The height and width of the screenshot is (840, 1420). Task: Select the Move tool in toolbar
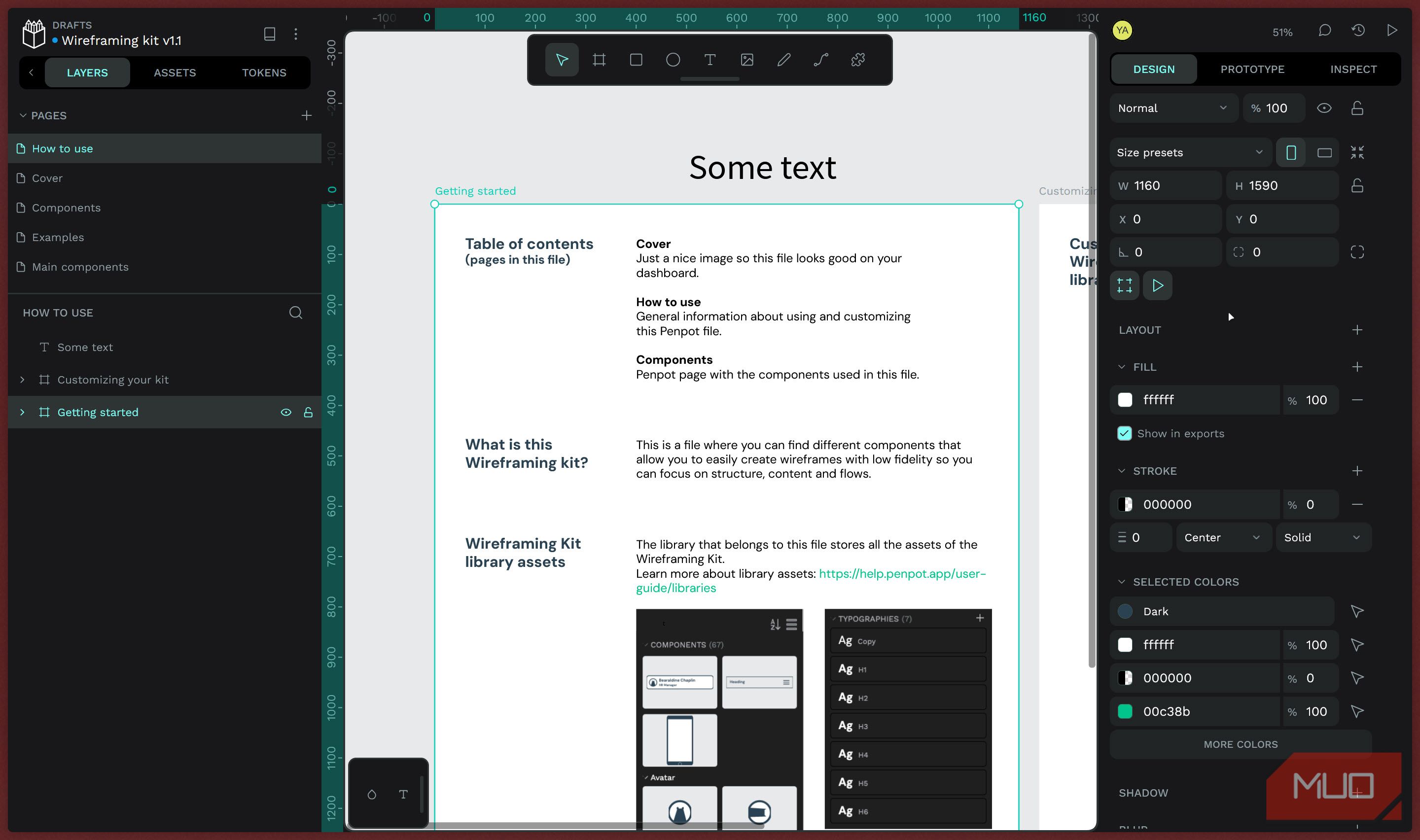tap(562, 60)
